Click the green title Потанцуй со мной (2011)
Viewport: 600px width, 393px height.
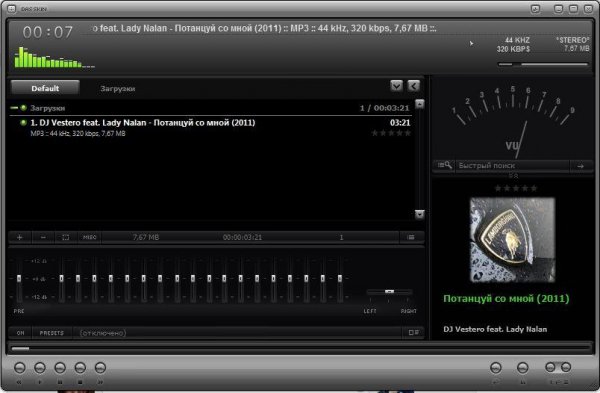(x=506, y=298)
